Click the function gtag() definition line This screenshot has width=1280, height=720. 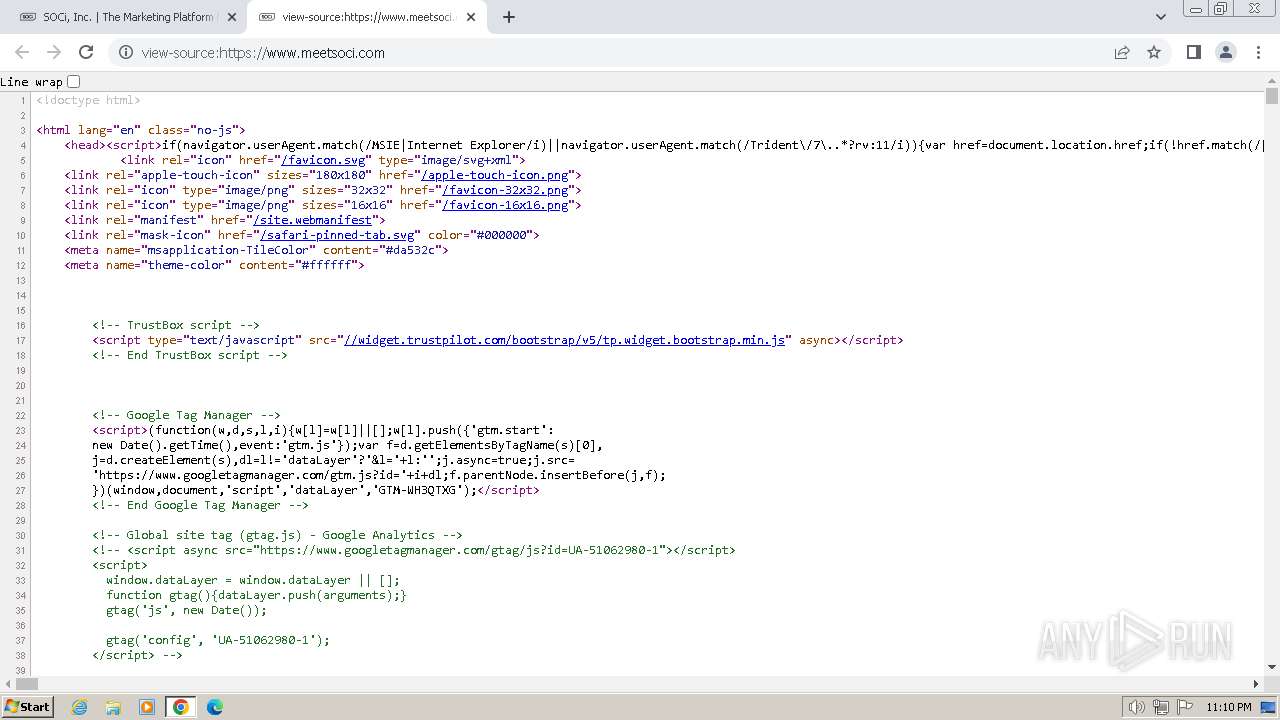click(x=256, y=595)
